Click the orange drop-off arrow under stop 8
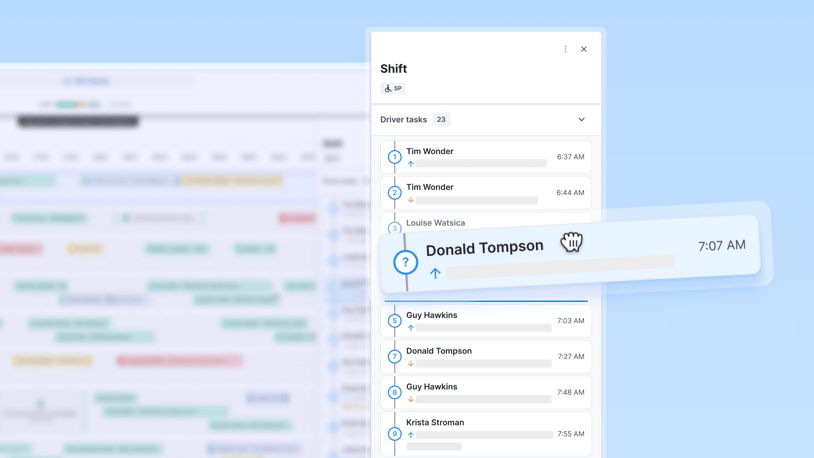Image resolution: width=814 pixels, height=458 pixels. click(411, 399)
